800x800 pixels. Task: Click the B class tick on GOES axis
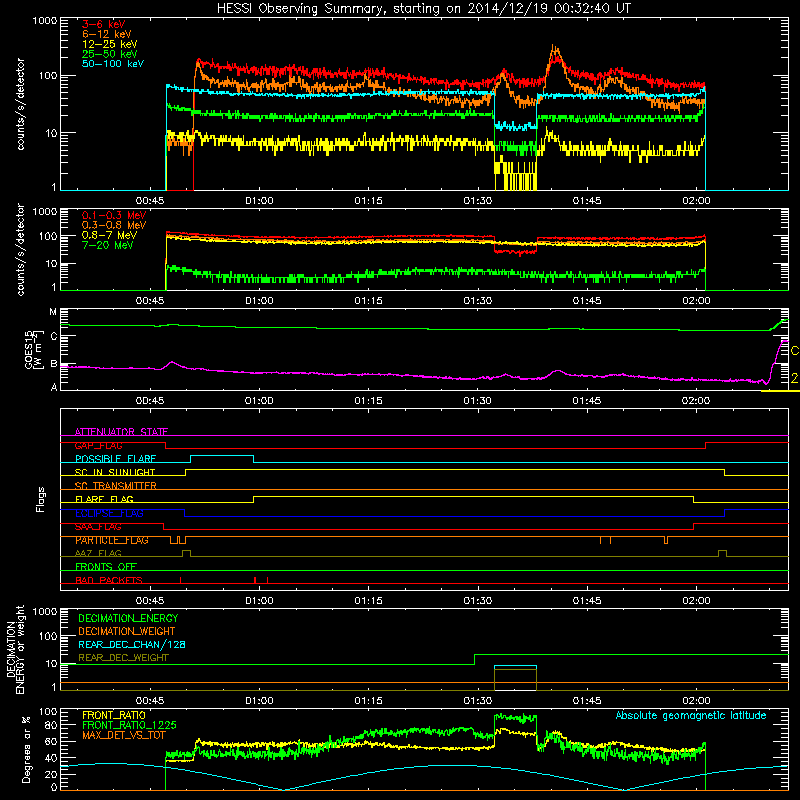(x=54, y=364)
